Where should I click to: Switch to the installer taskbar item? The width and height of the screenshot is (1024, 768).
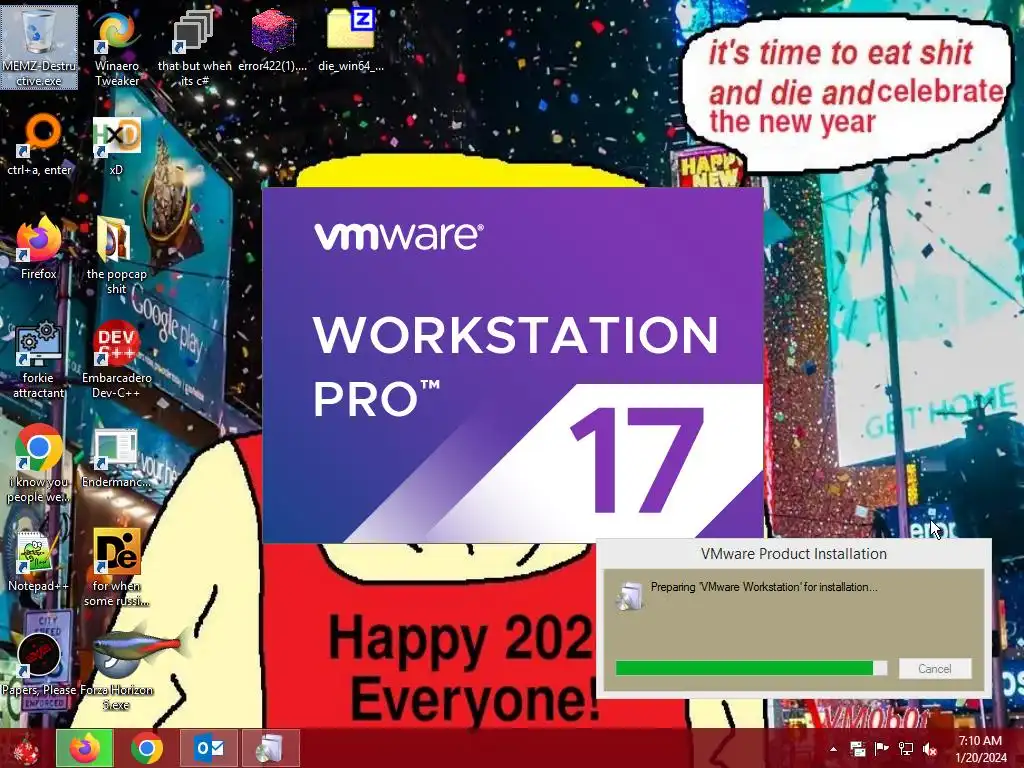click(270, 748)
